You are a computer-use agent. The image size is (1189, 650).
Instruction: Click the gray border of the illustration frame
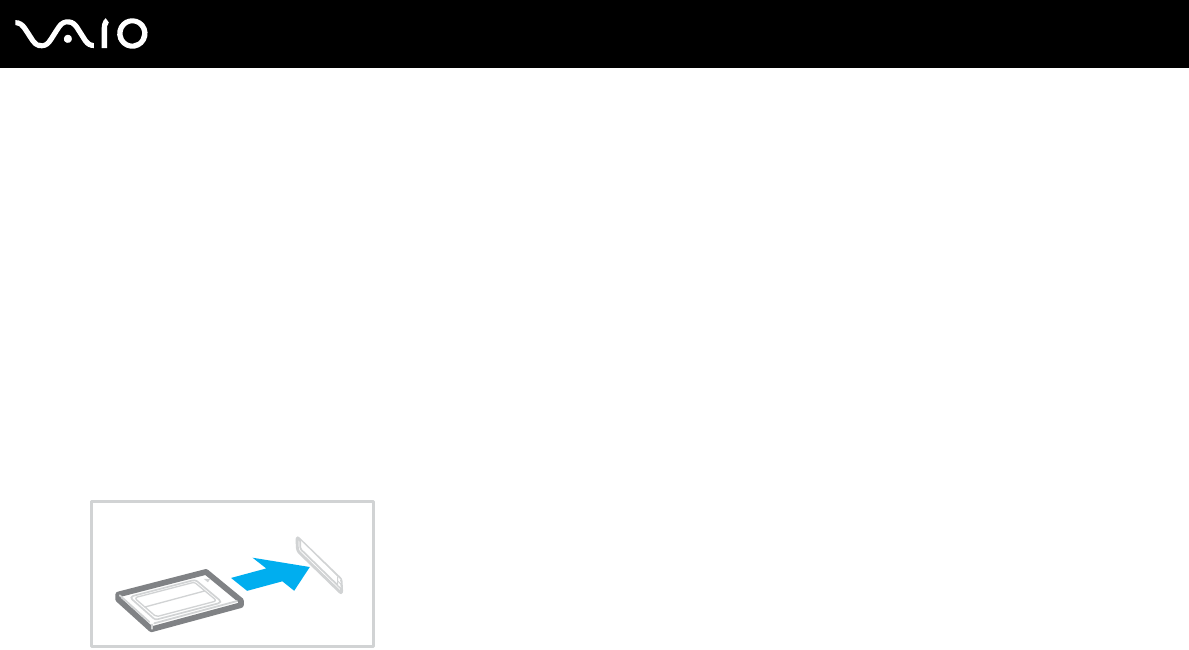[232, 501]
